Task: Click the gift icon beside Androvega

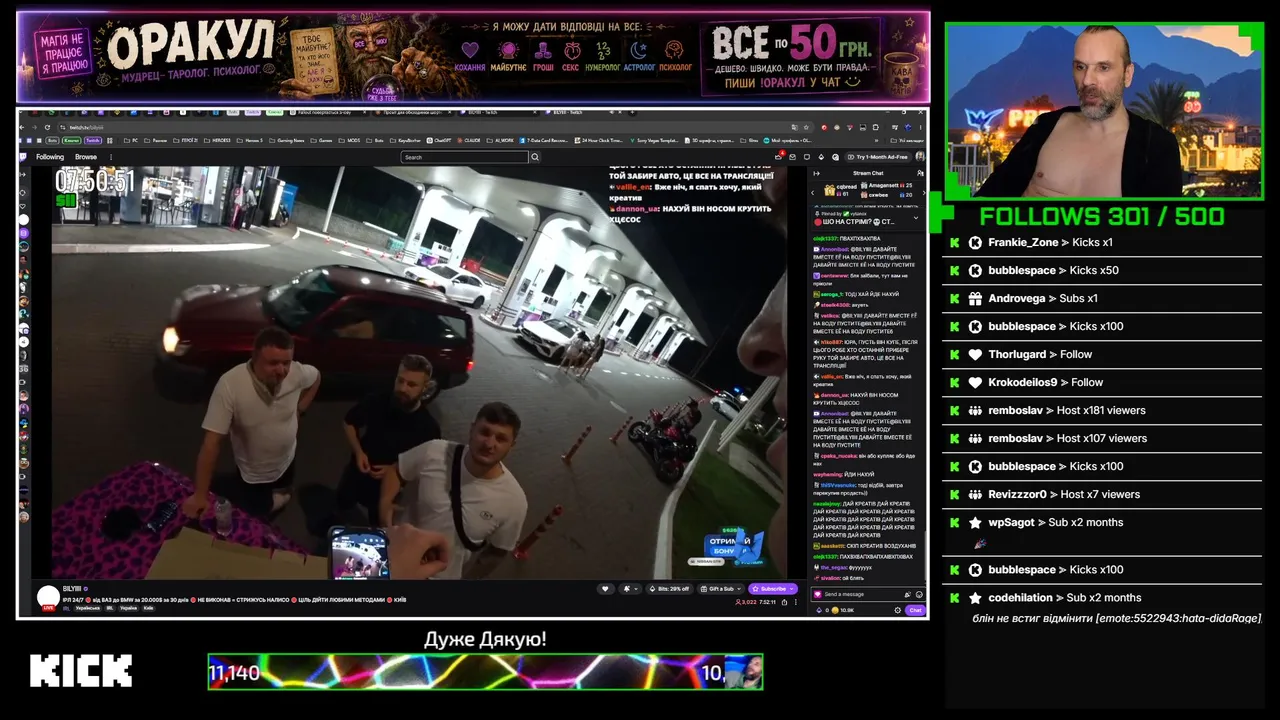Action: tap(975, 299)
